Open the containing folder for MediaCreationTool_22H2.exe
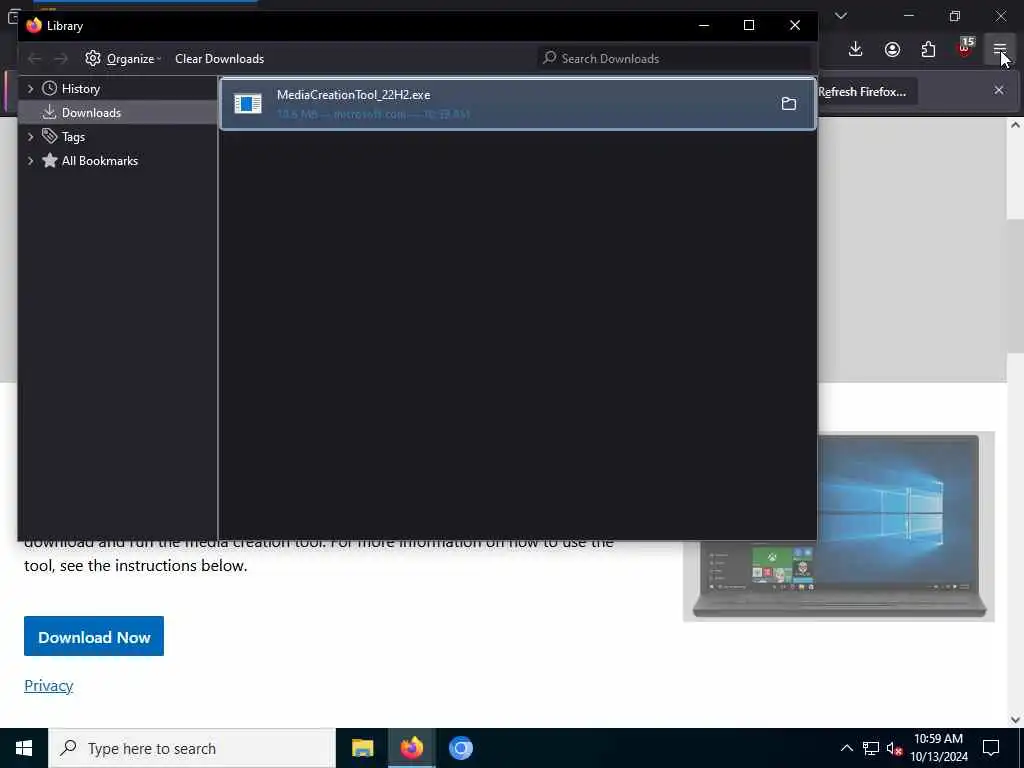Screen dimensions: 1024x768 pos(789,104)
